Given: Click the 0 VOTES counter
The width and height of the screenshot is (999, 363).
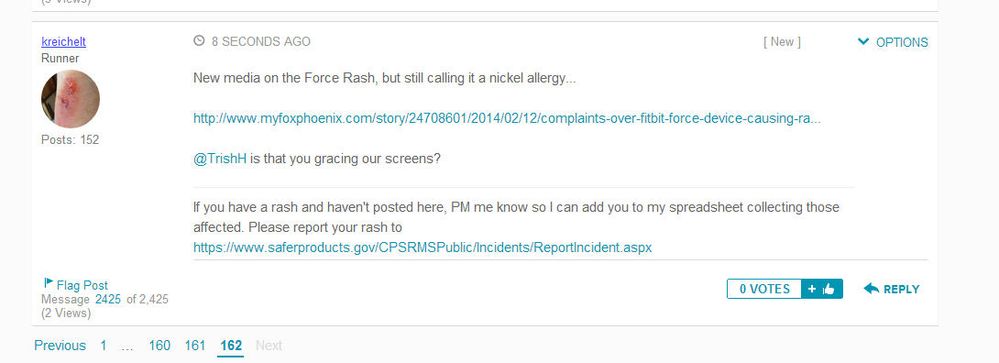Looking at the screenshot, I should tap(765, 289).
